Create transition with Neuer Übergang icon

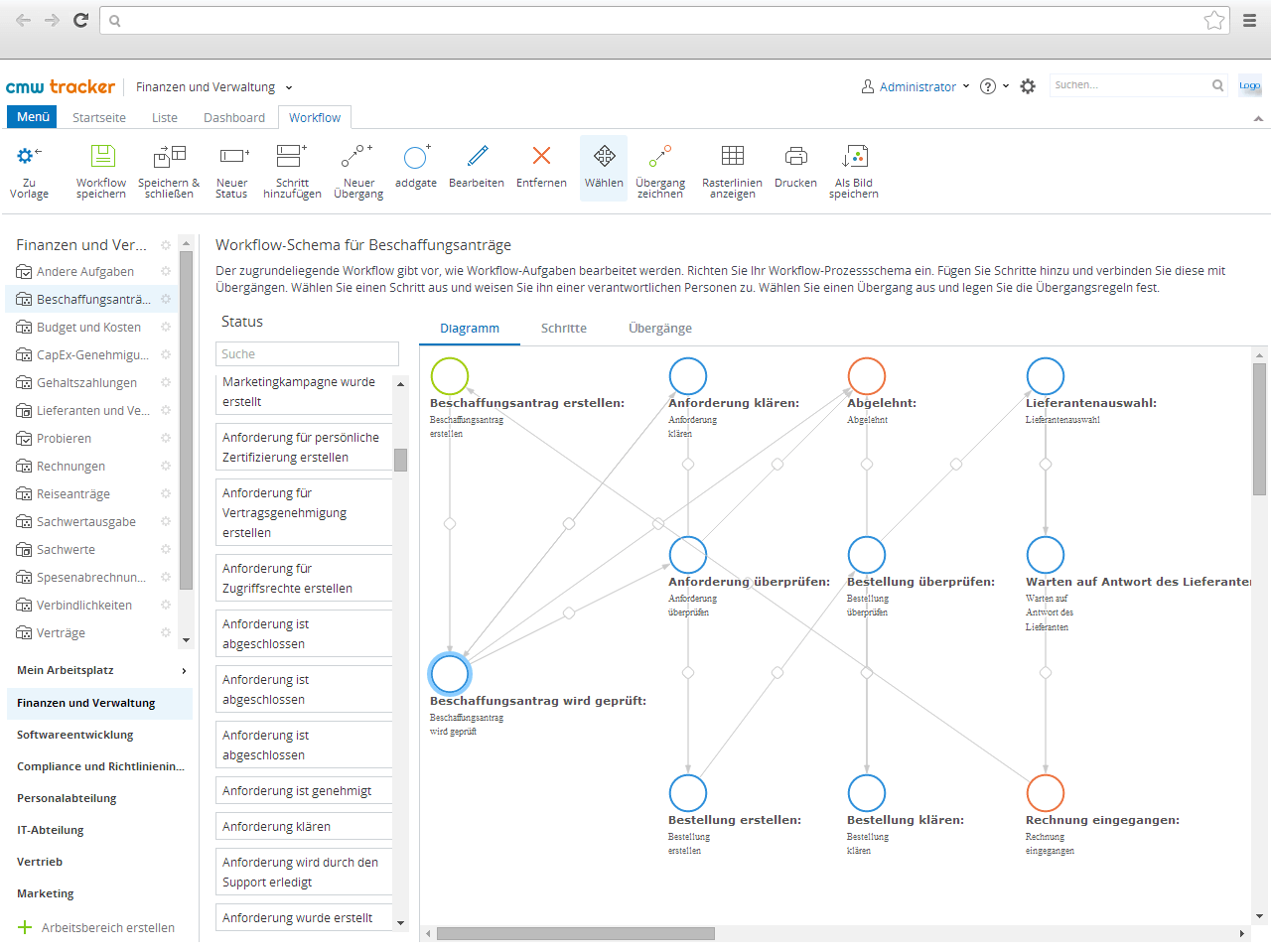(x=357, y=156)
